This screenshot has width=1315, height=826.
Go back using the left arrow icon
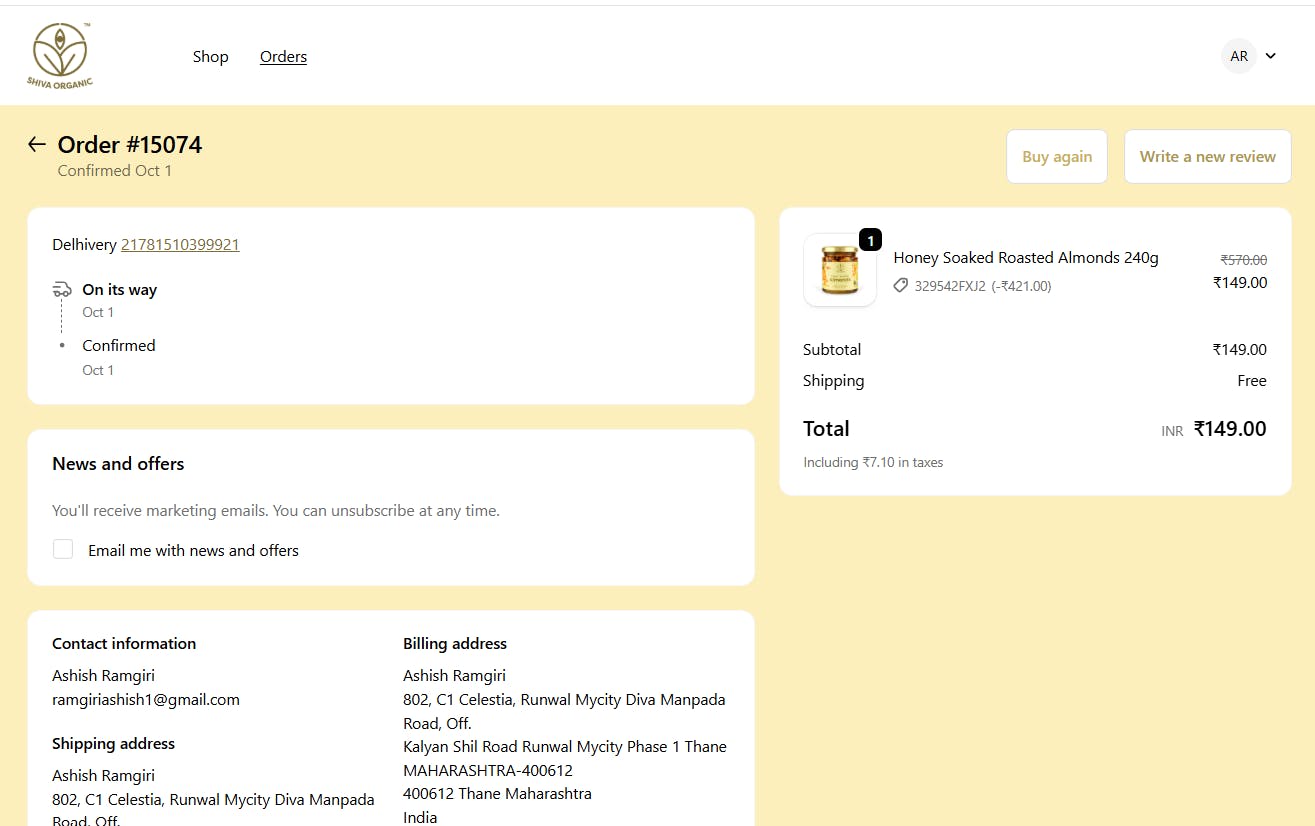click(37, 144)
